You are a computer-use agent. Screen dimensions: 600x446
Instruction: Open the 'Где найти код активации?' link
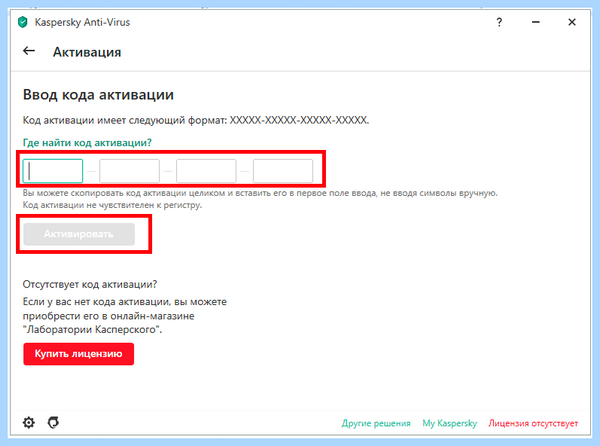tap(87, 143)
